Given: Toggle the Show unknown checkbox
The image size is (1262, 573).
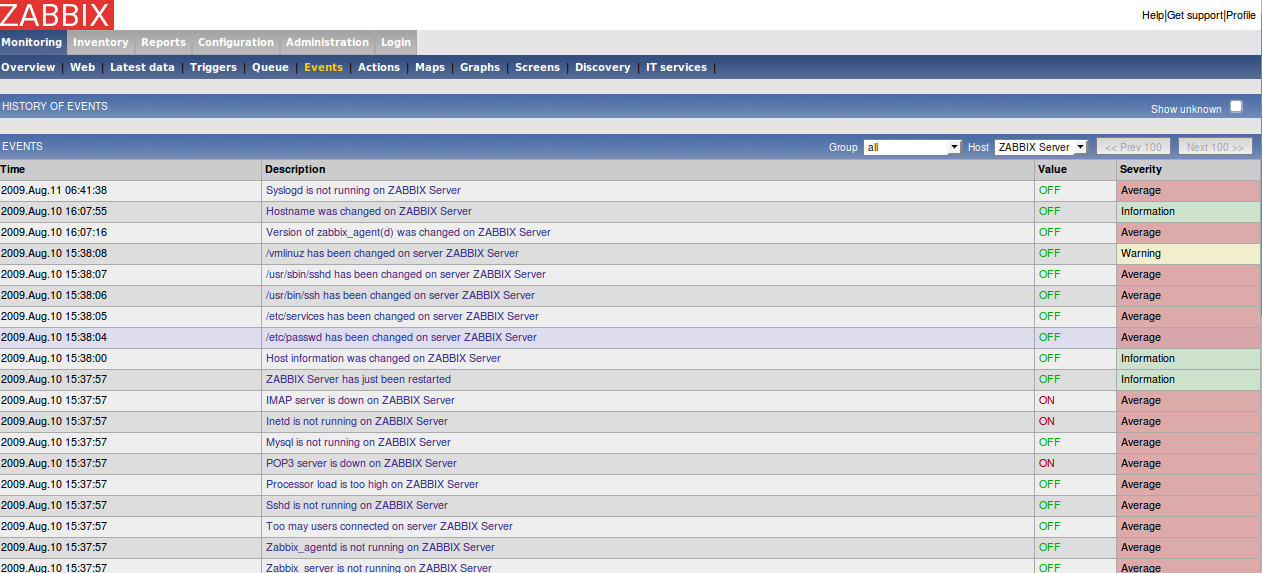Looking at the screenshot, I should [1236, 107].
